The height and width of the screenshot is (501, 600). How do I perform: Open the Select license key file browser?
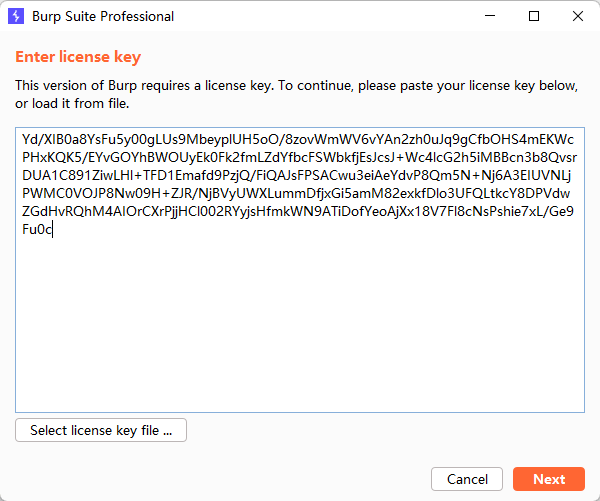click(x=101, y=431)
